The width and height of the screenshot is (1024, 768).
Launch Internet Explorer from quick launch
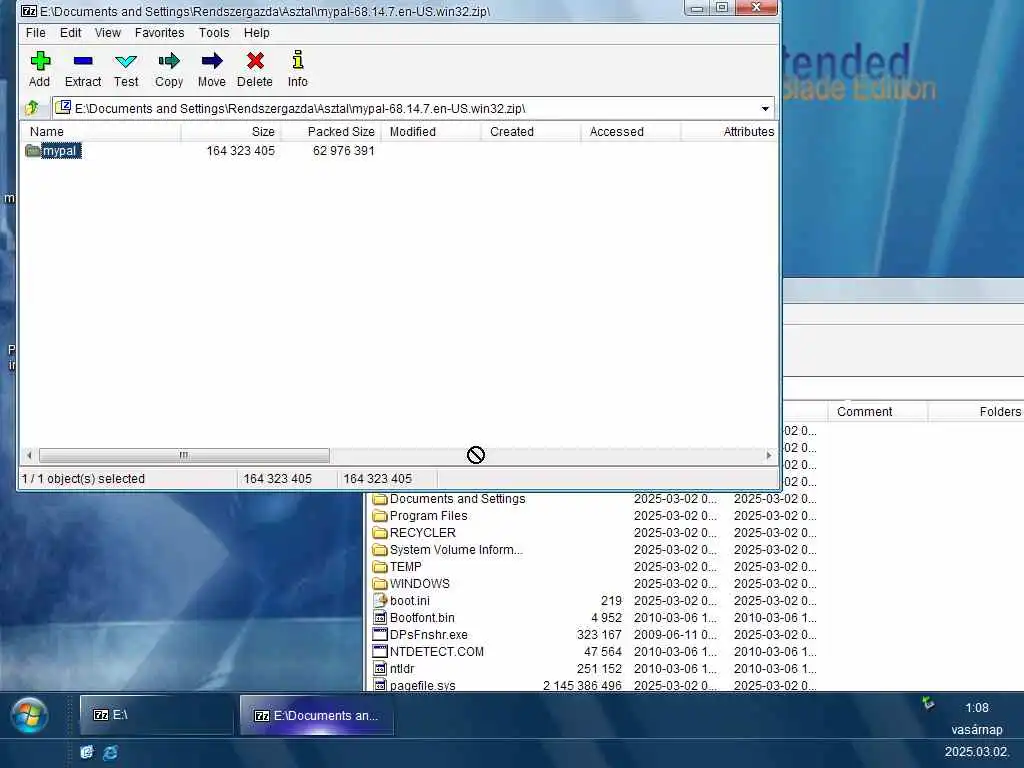110,752
